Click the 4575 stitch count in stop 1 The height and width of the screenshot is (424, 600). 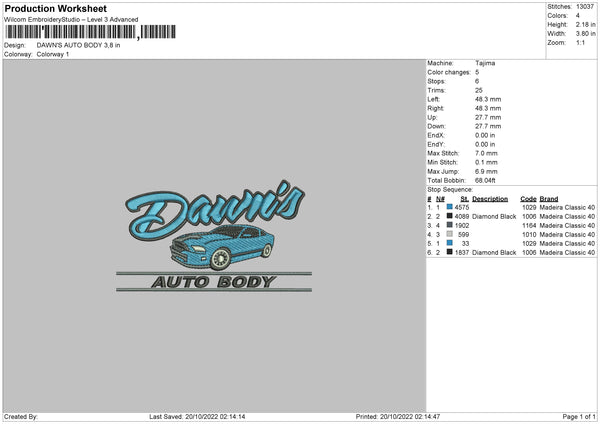point(462,207)
